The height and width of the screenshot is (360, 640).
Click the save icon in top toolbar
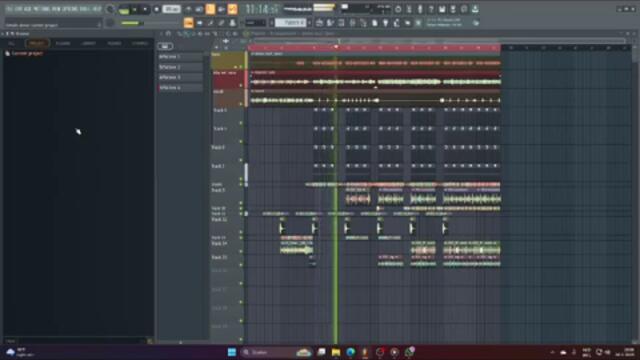[442, 9]
